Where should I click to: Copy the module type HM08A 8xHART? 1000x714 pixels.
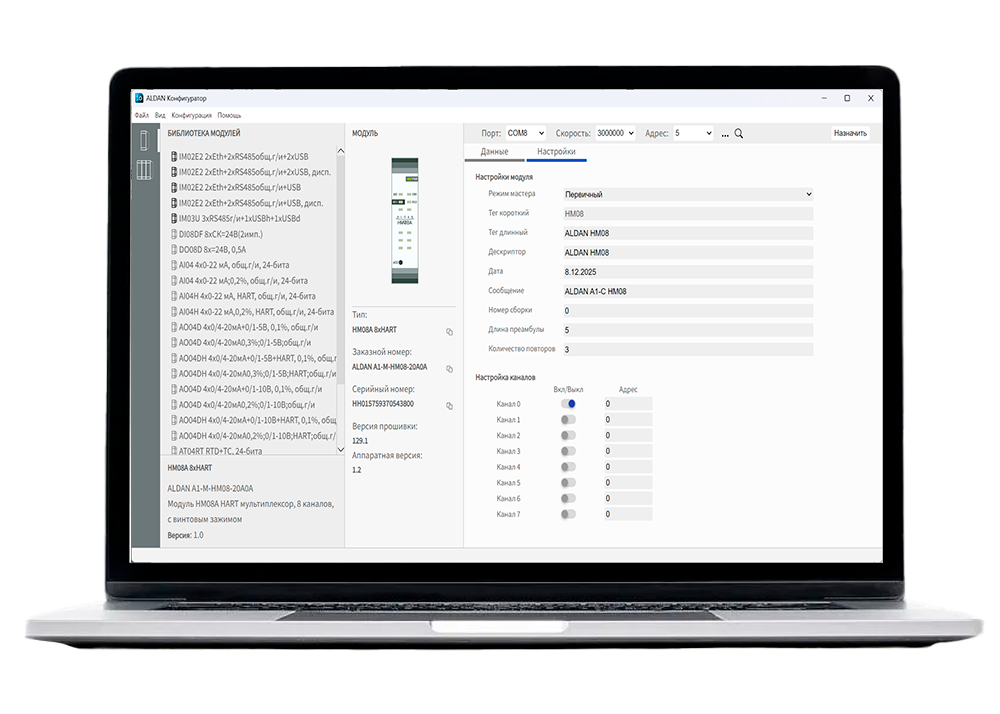pos(449,331)
